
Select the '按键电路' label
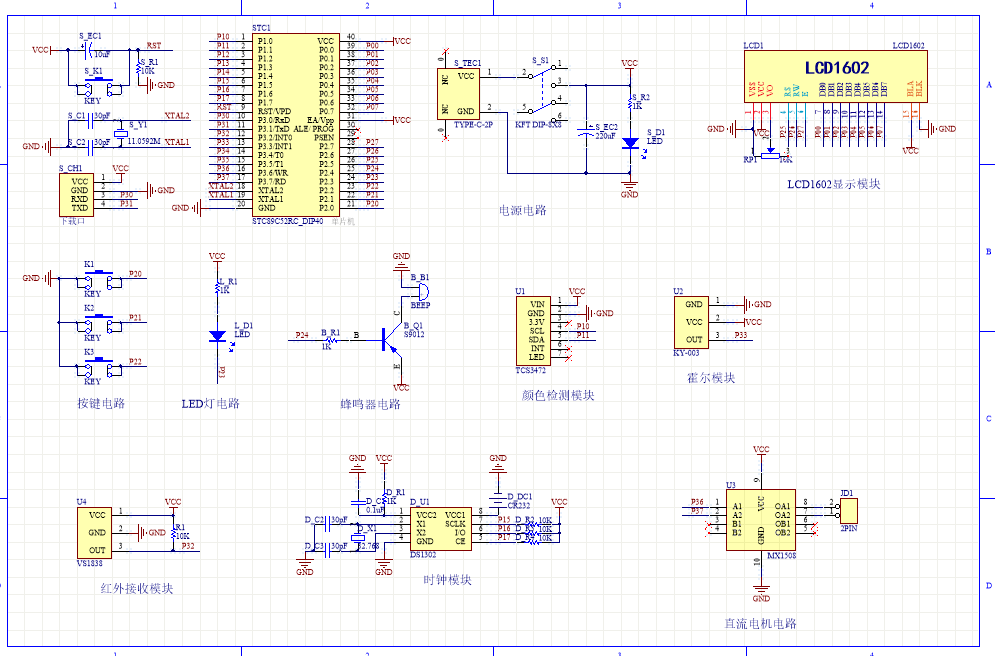(102, 403)
